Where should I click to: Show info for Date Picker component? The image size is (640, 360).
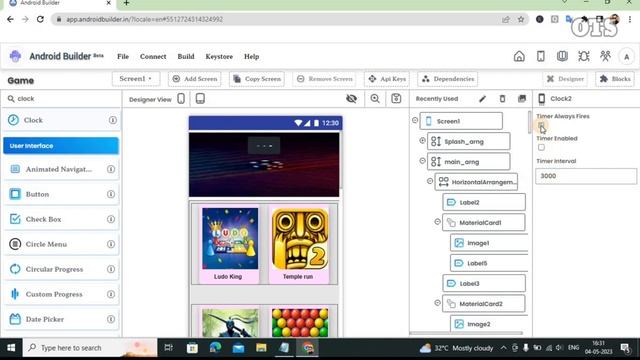click(111, 319)
